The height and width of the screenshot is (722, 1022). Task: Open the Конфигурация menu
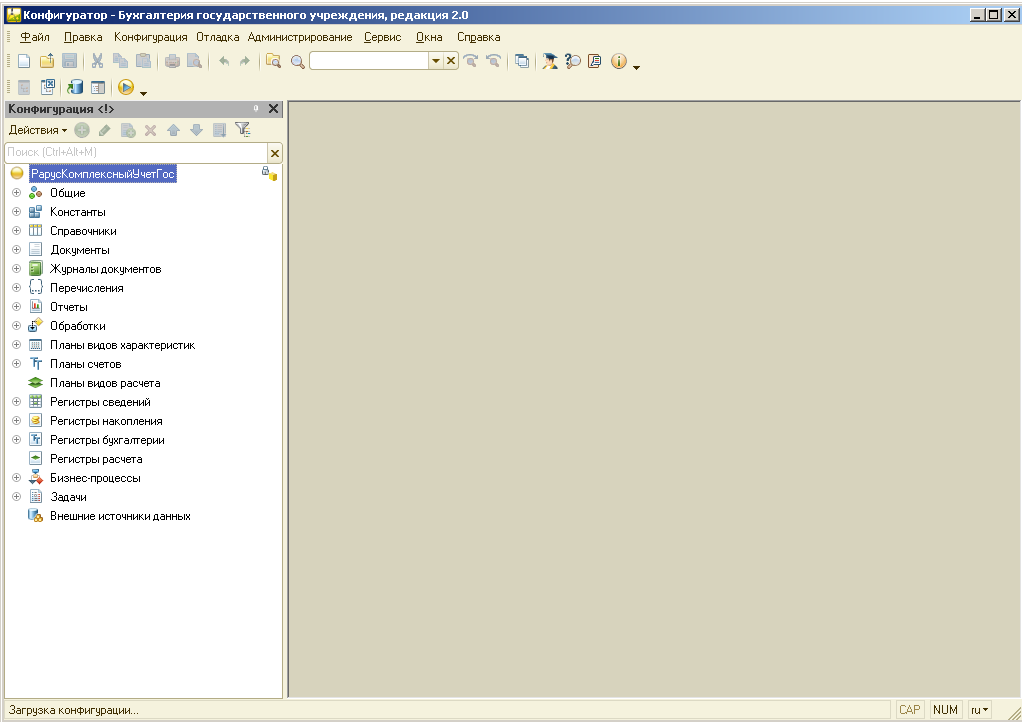click(x=151, y=37)
